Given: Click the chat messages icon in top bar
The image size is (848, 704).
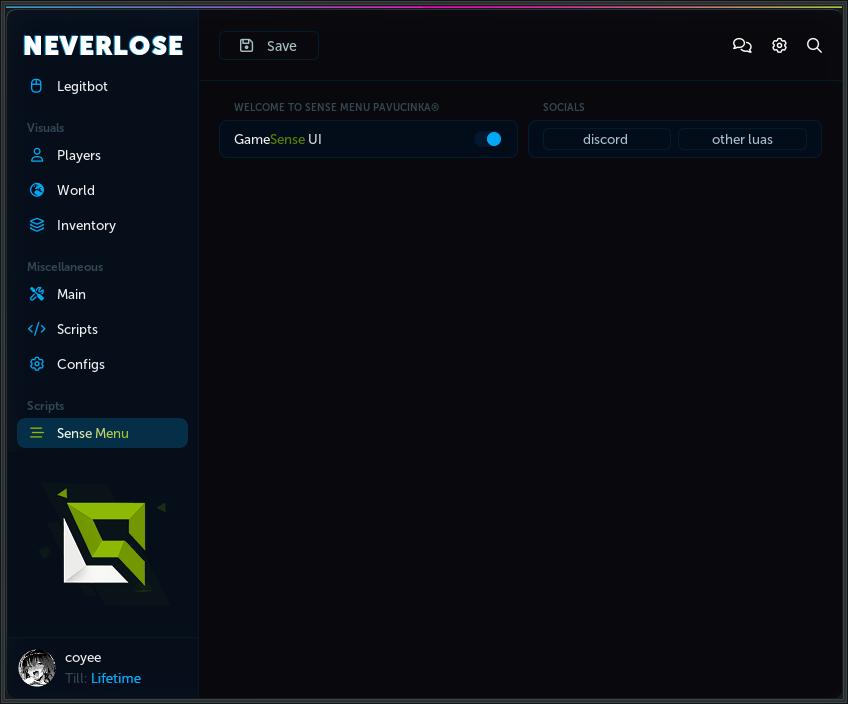Looking at the screenshot, I should point(742,45).
